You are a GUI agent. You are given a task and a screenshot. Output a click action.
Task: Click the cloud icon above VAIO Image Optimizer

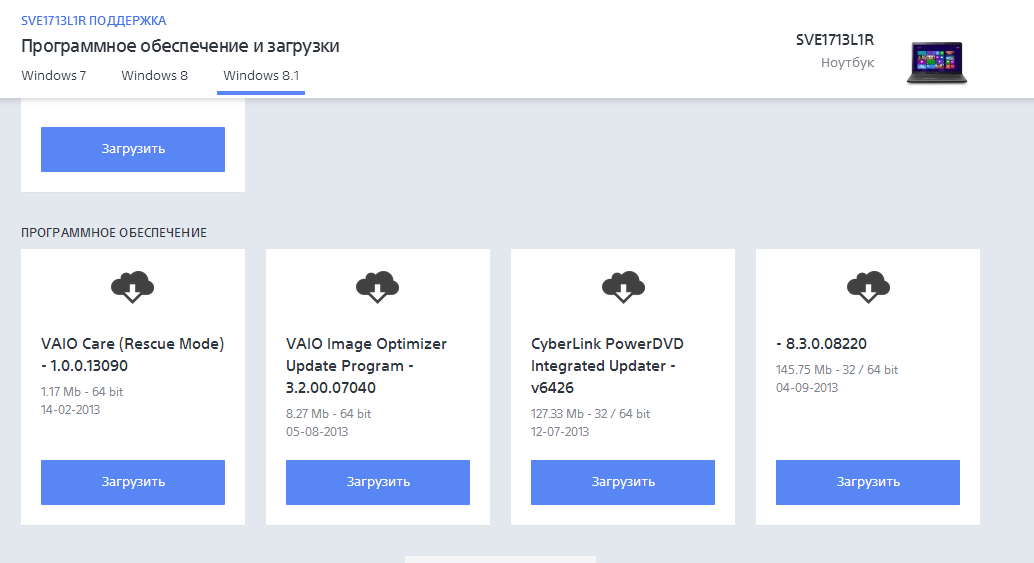pyautogui.click(x=377, y=287)
